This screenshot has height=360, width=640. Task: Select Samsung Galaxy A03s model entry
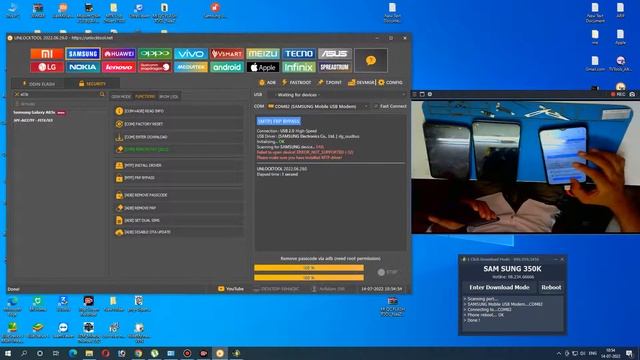pyautogui.click(x=39, y=112)
